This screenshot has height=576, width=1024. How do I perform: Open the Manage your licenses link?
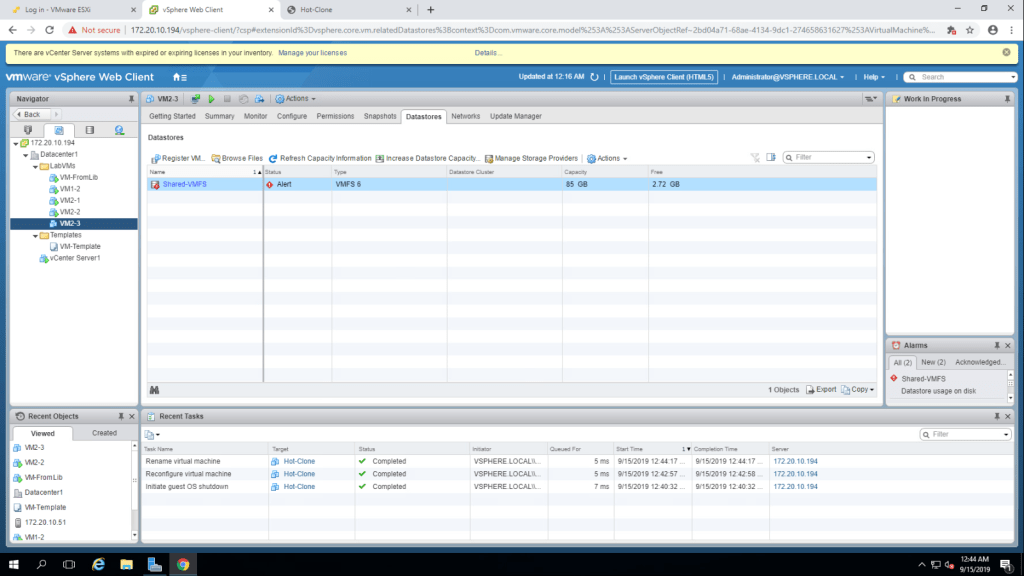312,52
